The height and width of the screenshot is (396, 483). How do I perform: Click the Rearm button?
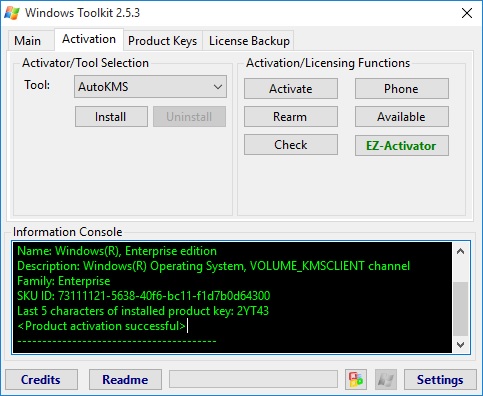291,117
